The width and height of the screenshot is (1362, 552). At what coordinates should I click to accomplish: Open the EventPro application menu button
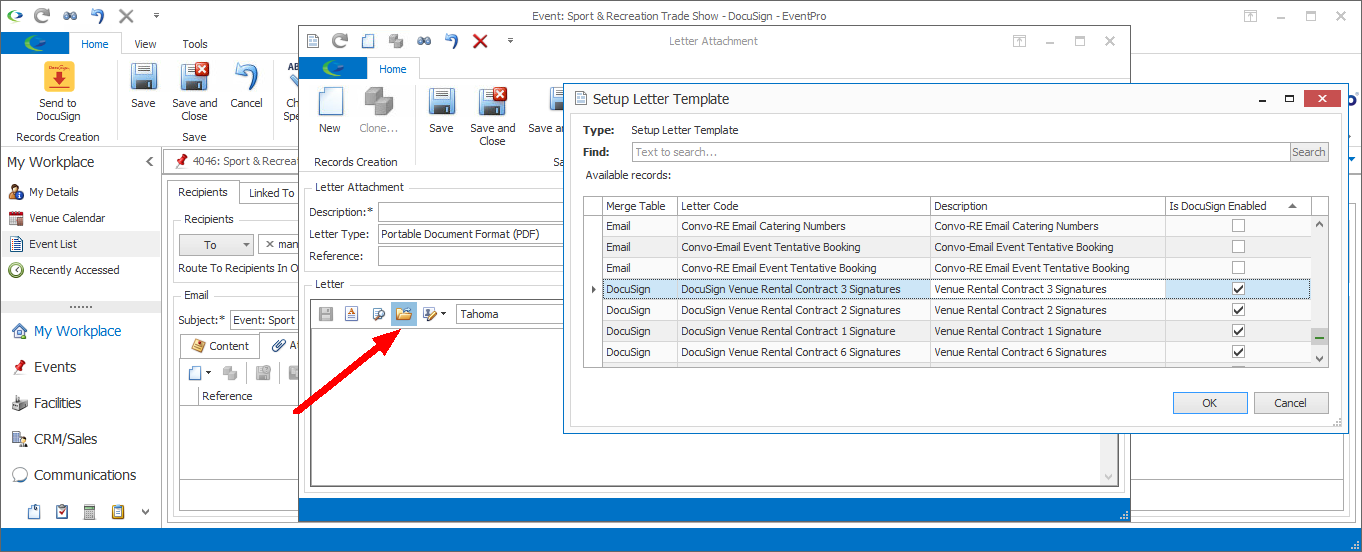point(34,43)
